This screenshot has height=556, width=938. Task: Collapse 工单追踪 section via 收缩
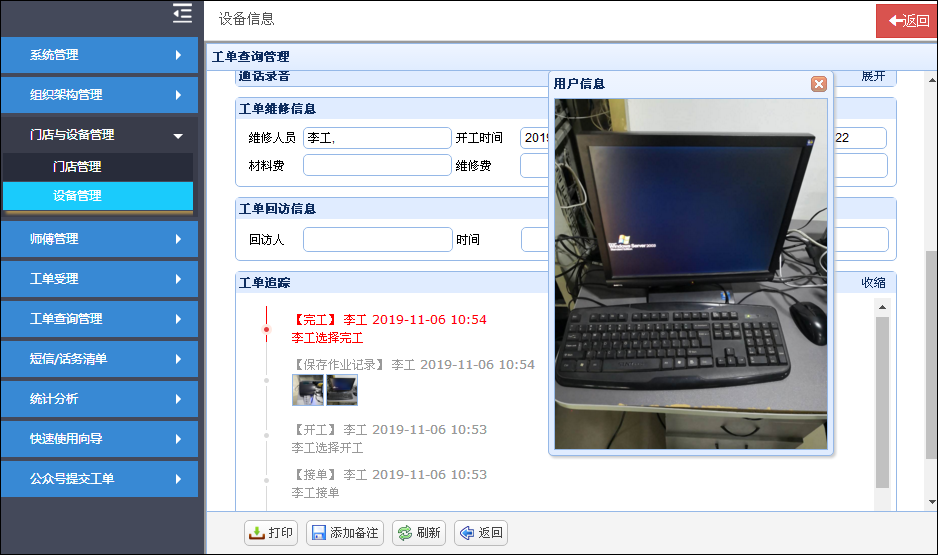coord(873,283)
